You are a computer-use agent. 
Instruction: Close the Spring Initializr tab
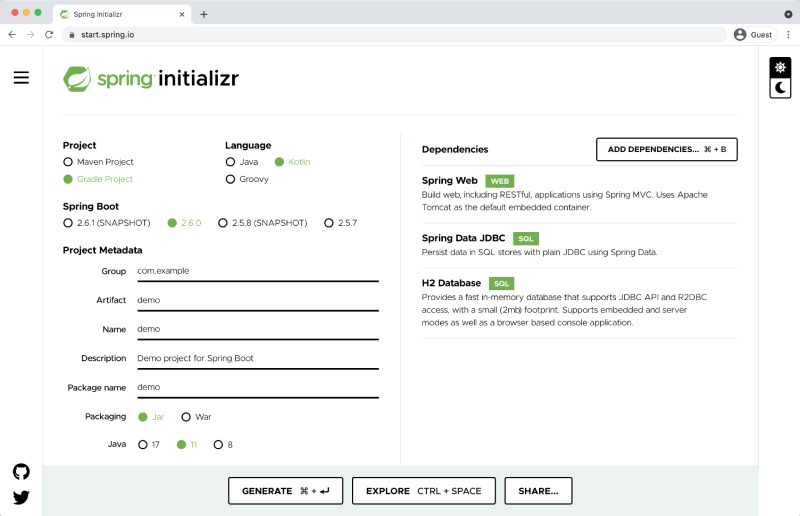(182, 14)
